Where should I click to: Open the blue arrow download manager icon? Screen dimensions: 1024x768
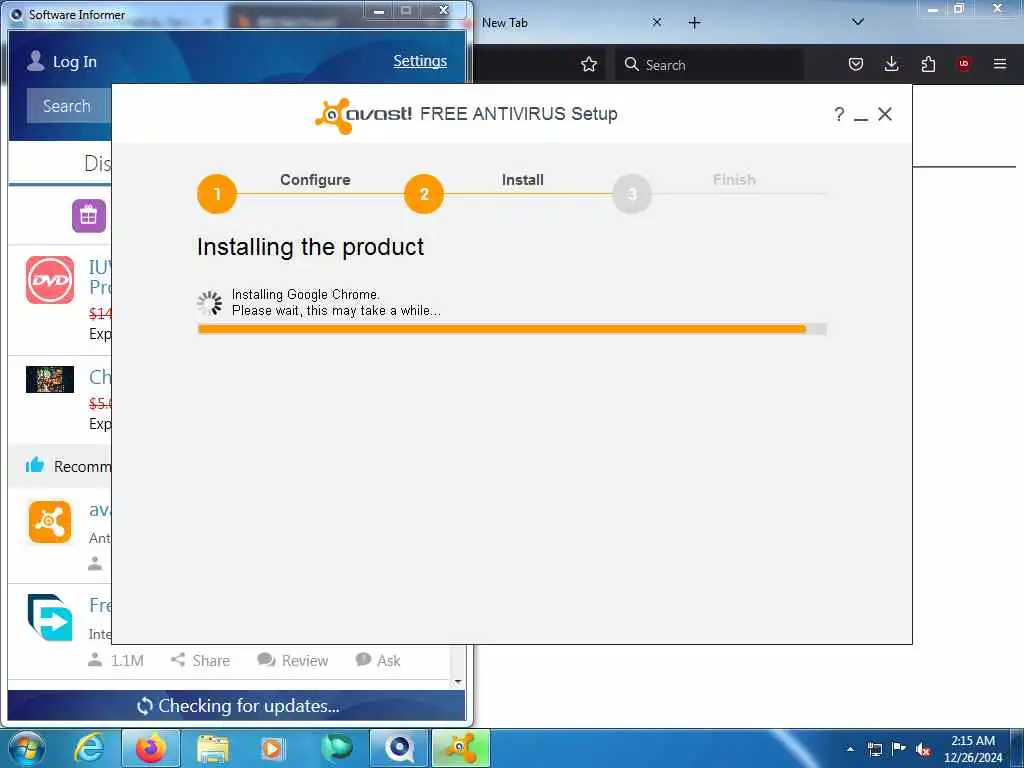pos(50,617)
